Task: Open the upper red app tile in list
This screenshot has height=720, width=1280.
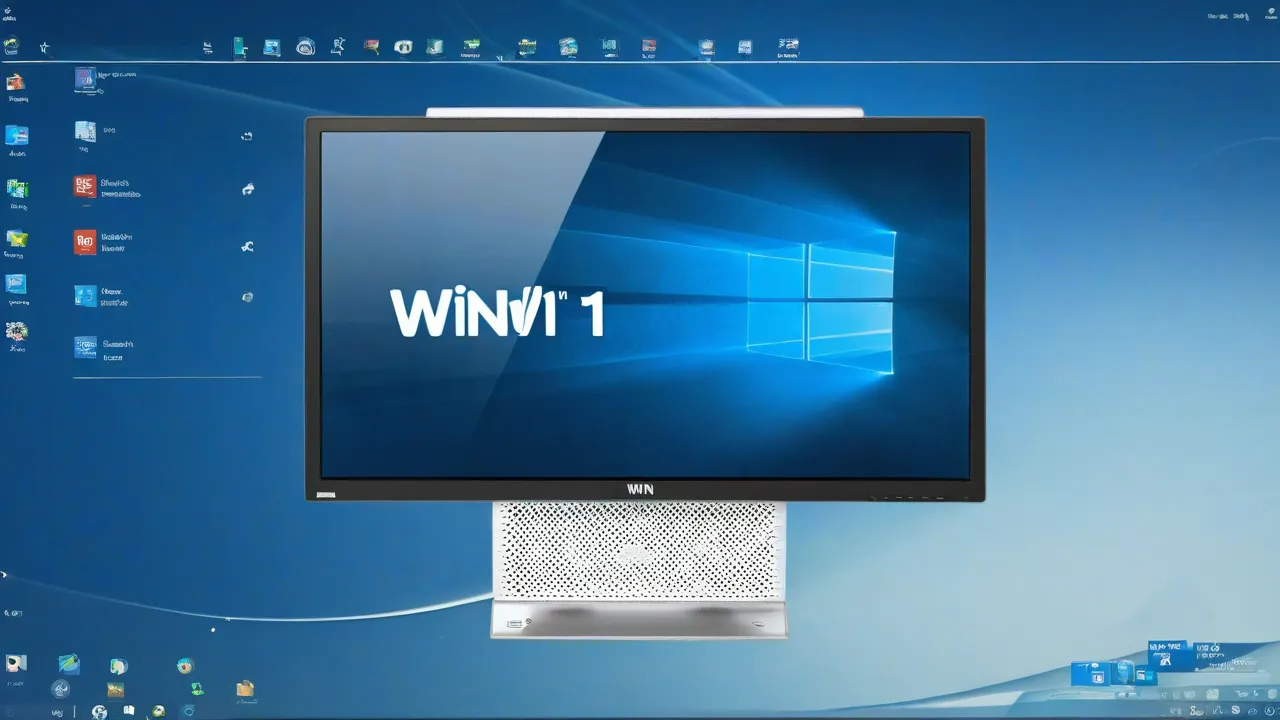Action: (x=85, y=186)
